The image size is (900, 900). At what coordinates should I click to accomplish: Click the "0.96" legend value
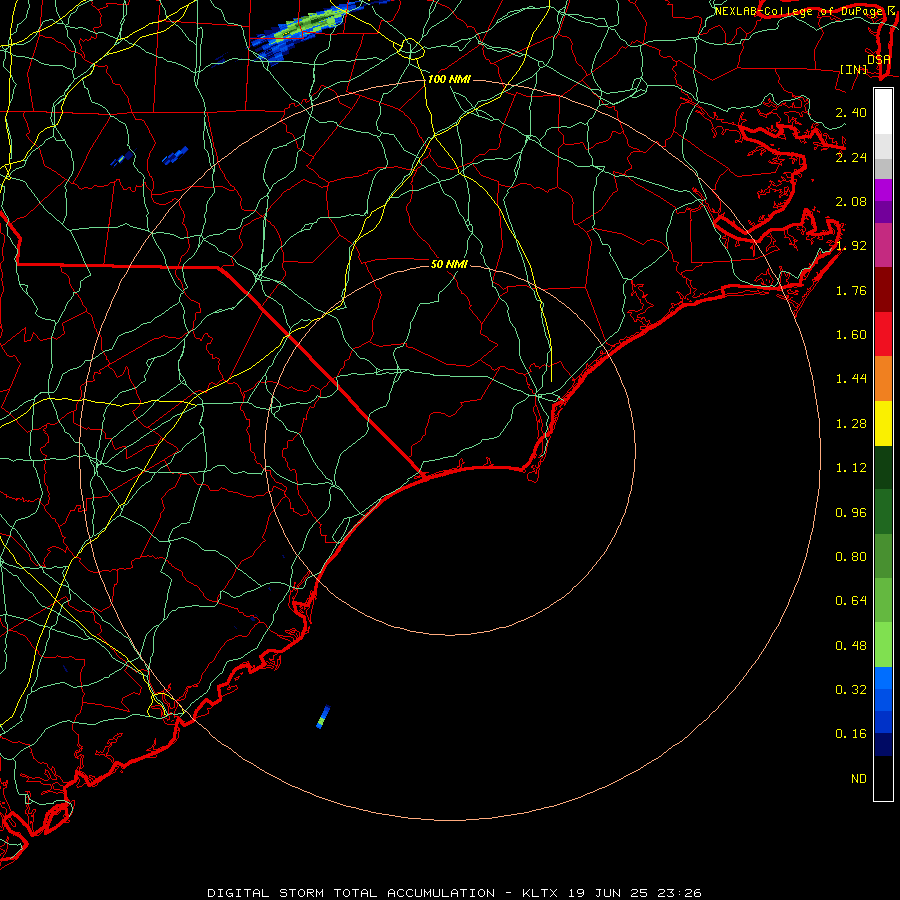[x=851, y=513]
